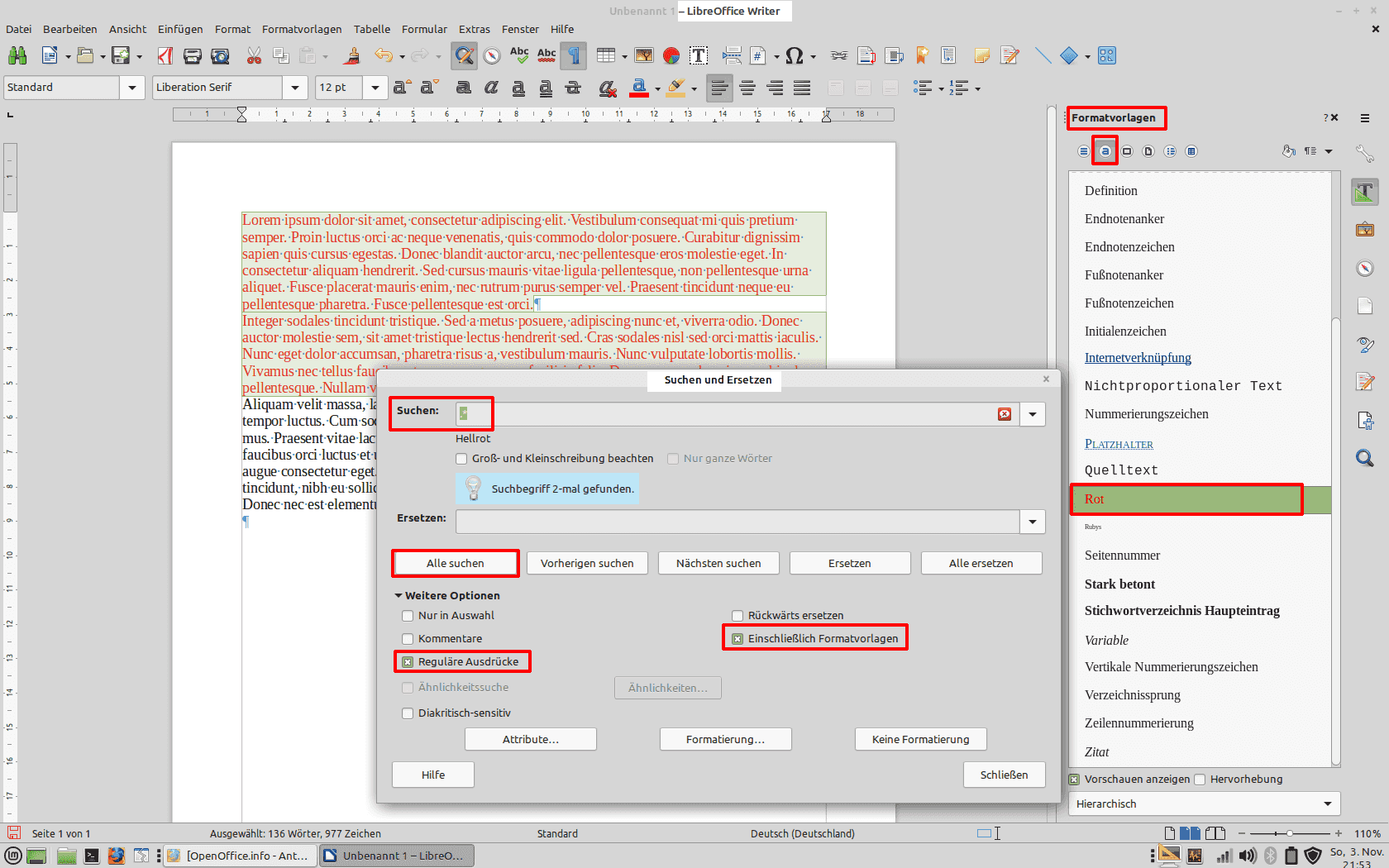Toggle Vorschauen anzeigen checkbox
1389x868 pixels.
[1075, 780]
